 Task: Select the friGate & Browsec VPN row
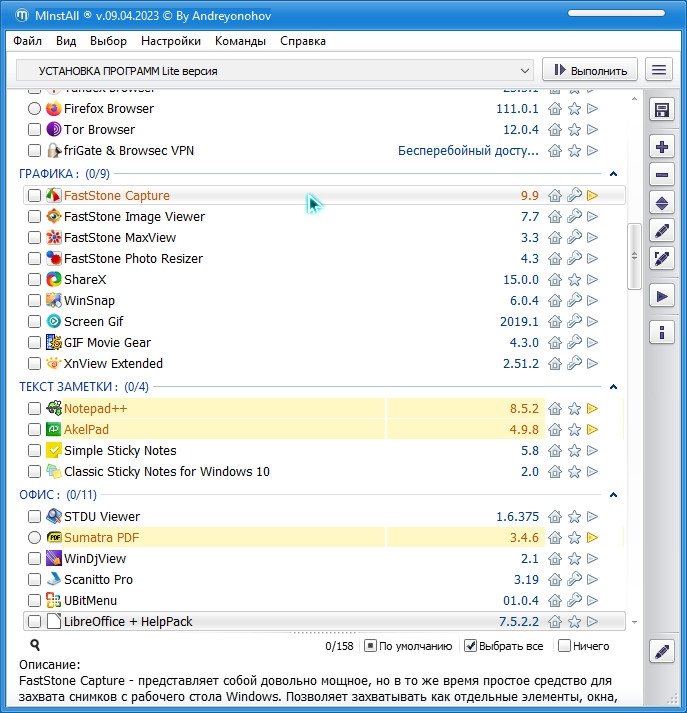click(324, 151)
